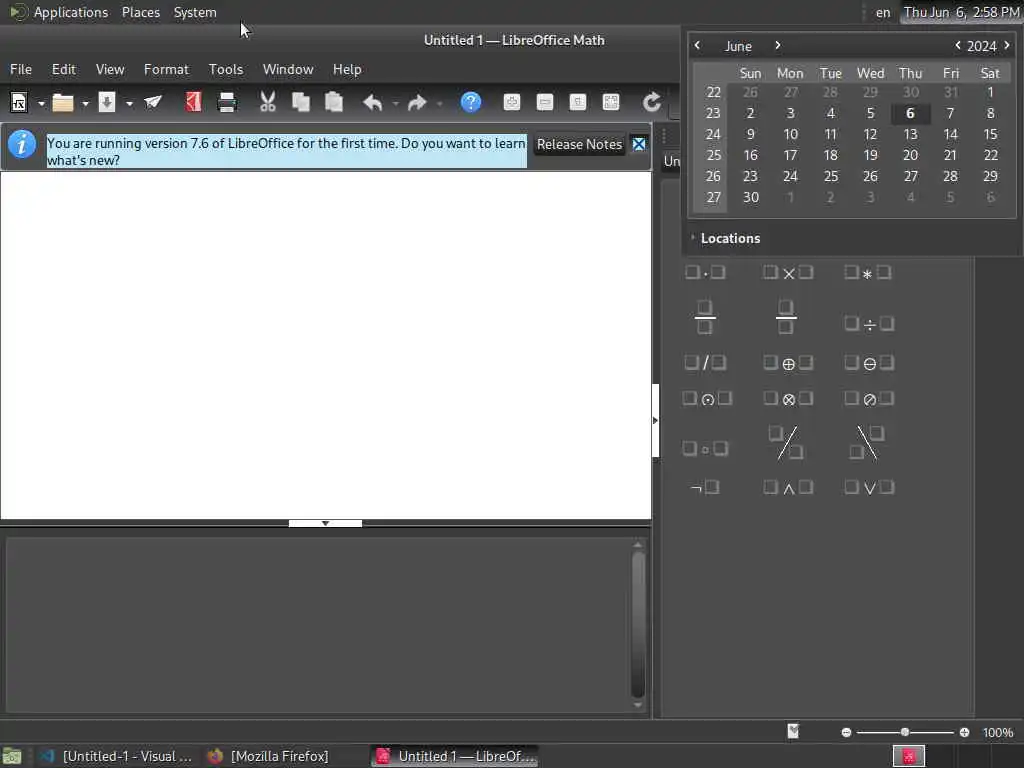Insert concatenate small circle operator element
The width and height of the screenshot is (1024, 768).
[x=705, y=449]
